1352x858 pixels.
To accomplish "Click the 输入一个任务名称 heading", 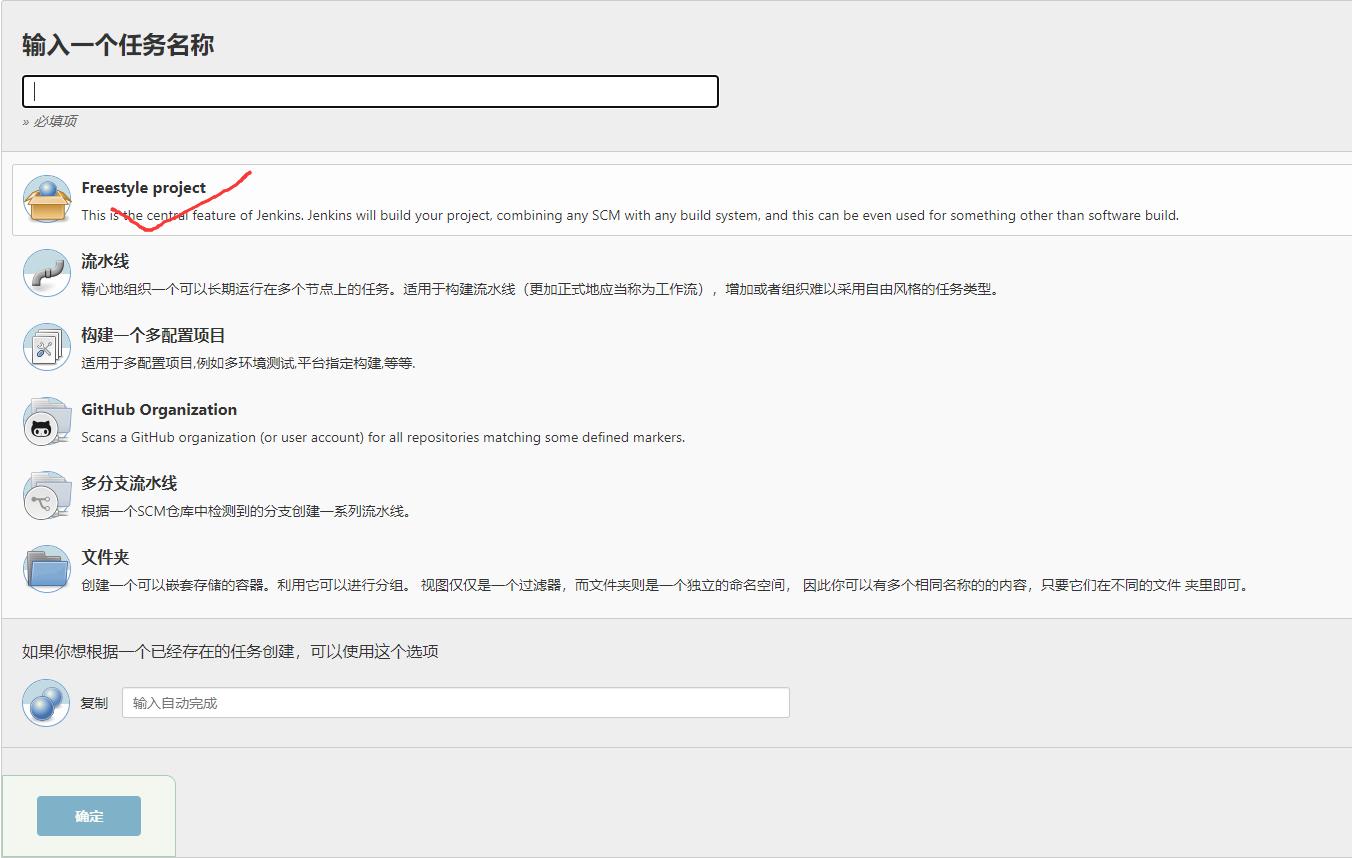I will pos(118,45).
